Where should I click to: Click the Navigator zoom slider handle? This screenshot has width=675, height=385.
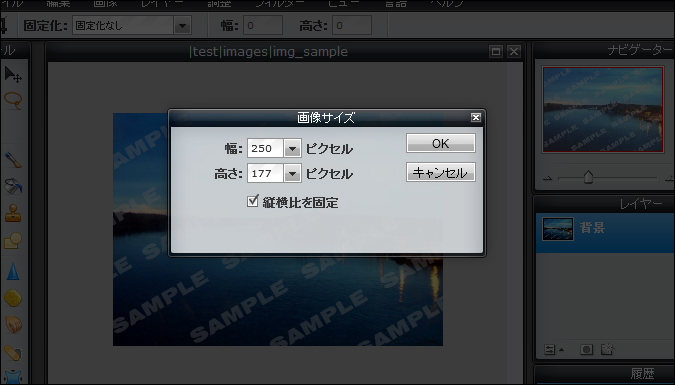[588, 177]
